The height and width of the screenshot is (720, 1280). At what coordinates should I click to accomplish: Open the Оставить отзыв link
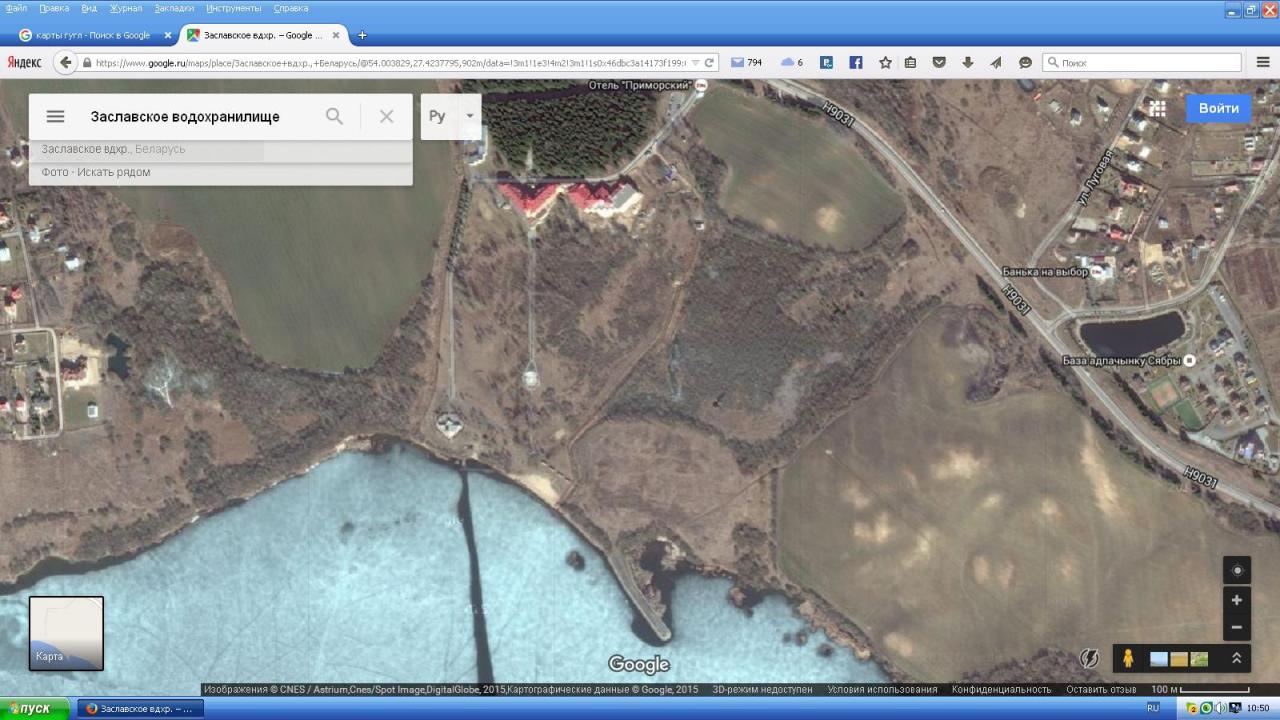[1101, 690]
